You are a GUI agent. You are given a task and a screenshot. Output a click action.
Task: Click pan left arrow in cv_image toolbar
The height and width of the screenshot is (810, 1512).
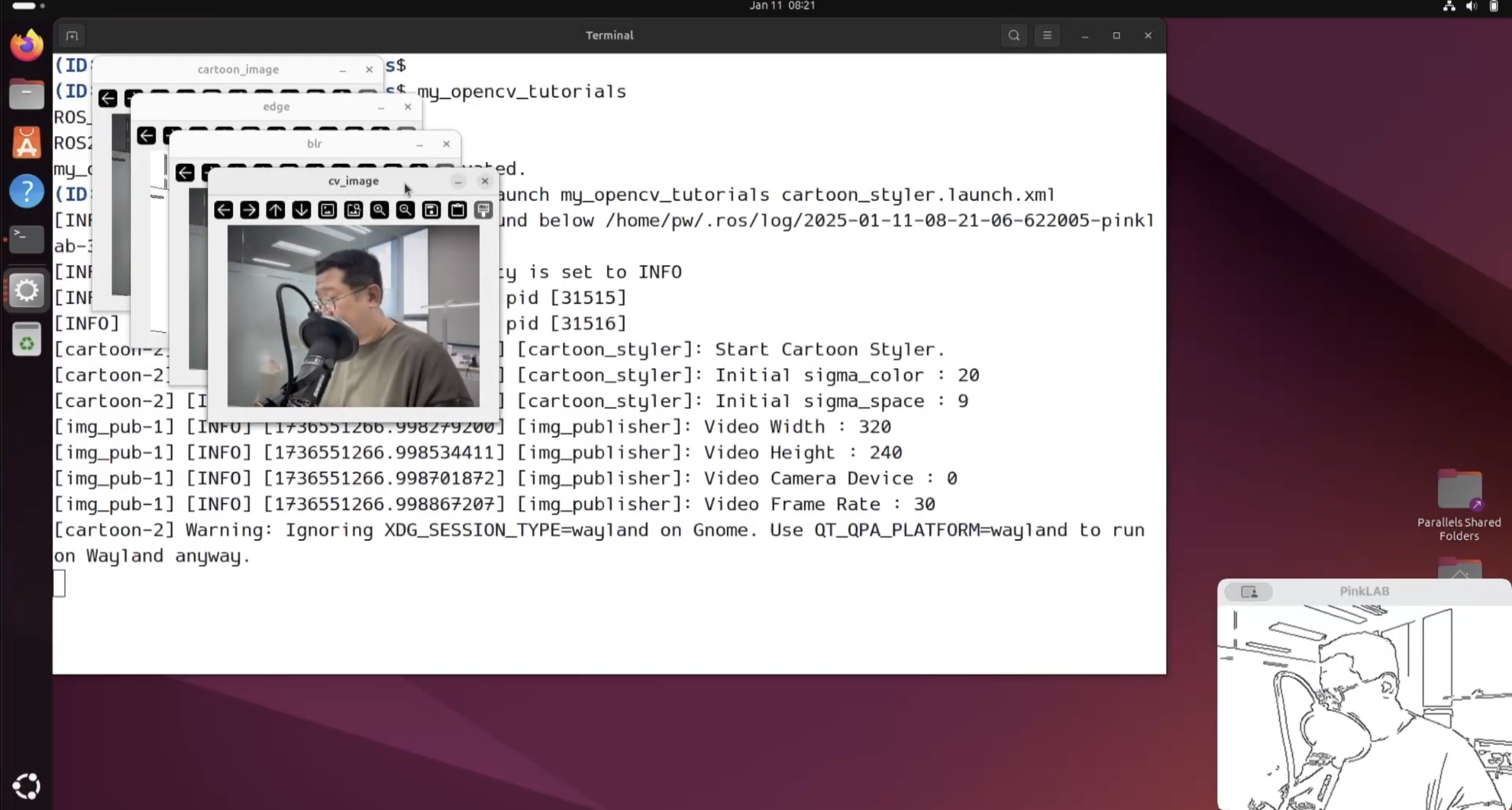click(224, 210)
